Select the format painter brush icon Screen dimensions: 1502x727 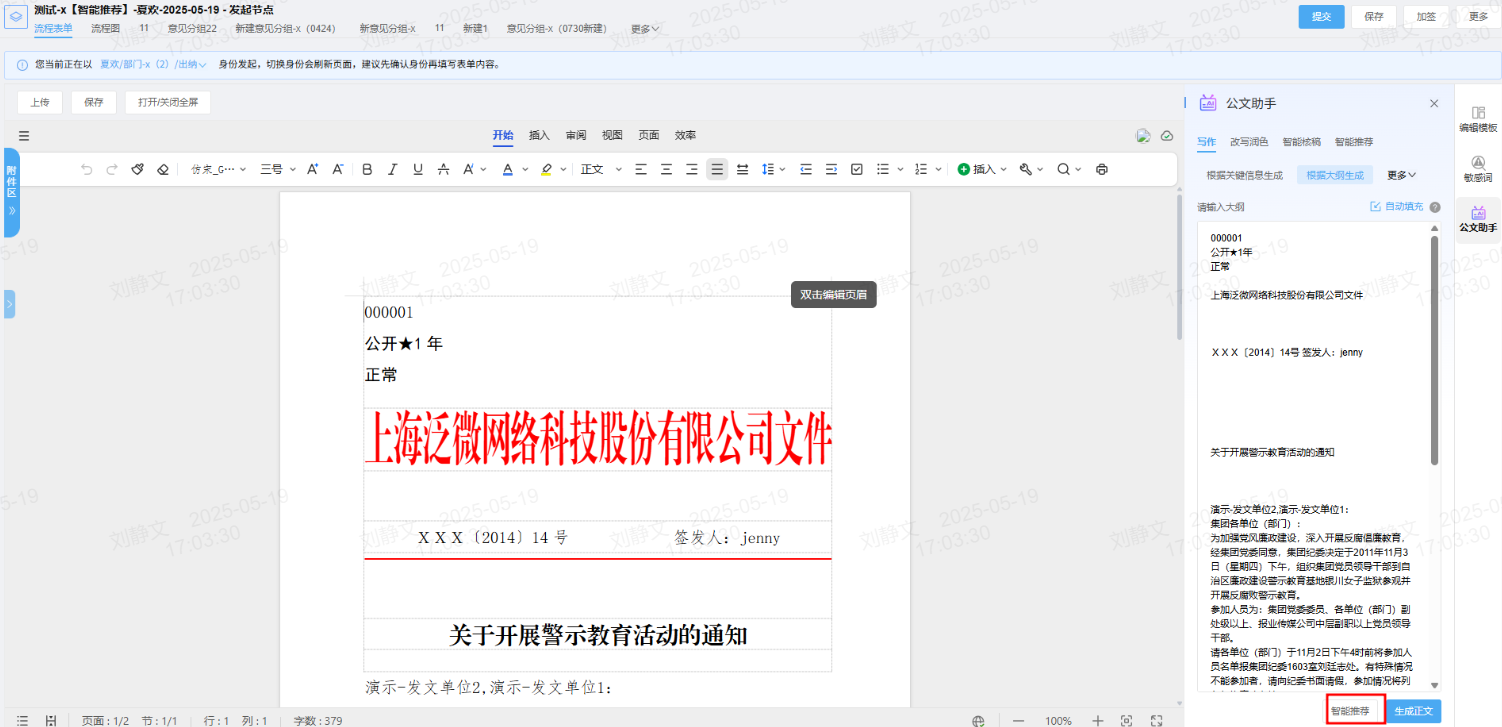pos(138,169)
